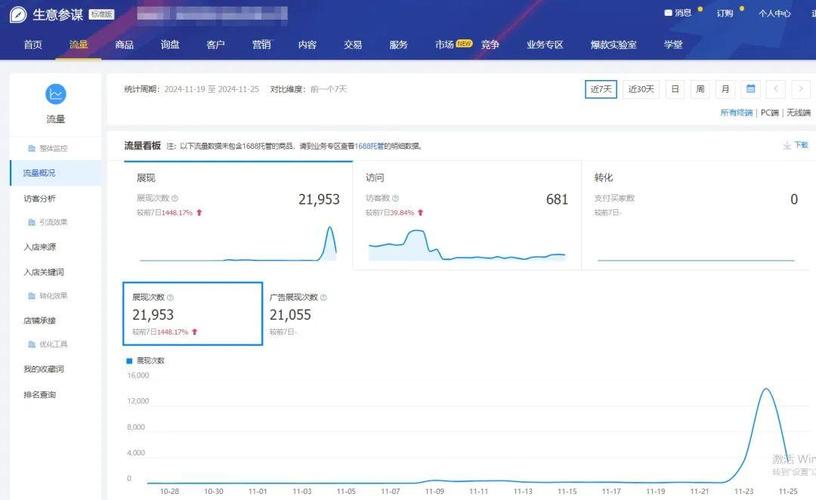Open the 商品 nav tab
Image resolution: width=816 pixels, height=500 pixels.
[124, 45]
